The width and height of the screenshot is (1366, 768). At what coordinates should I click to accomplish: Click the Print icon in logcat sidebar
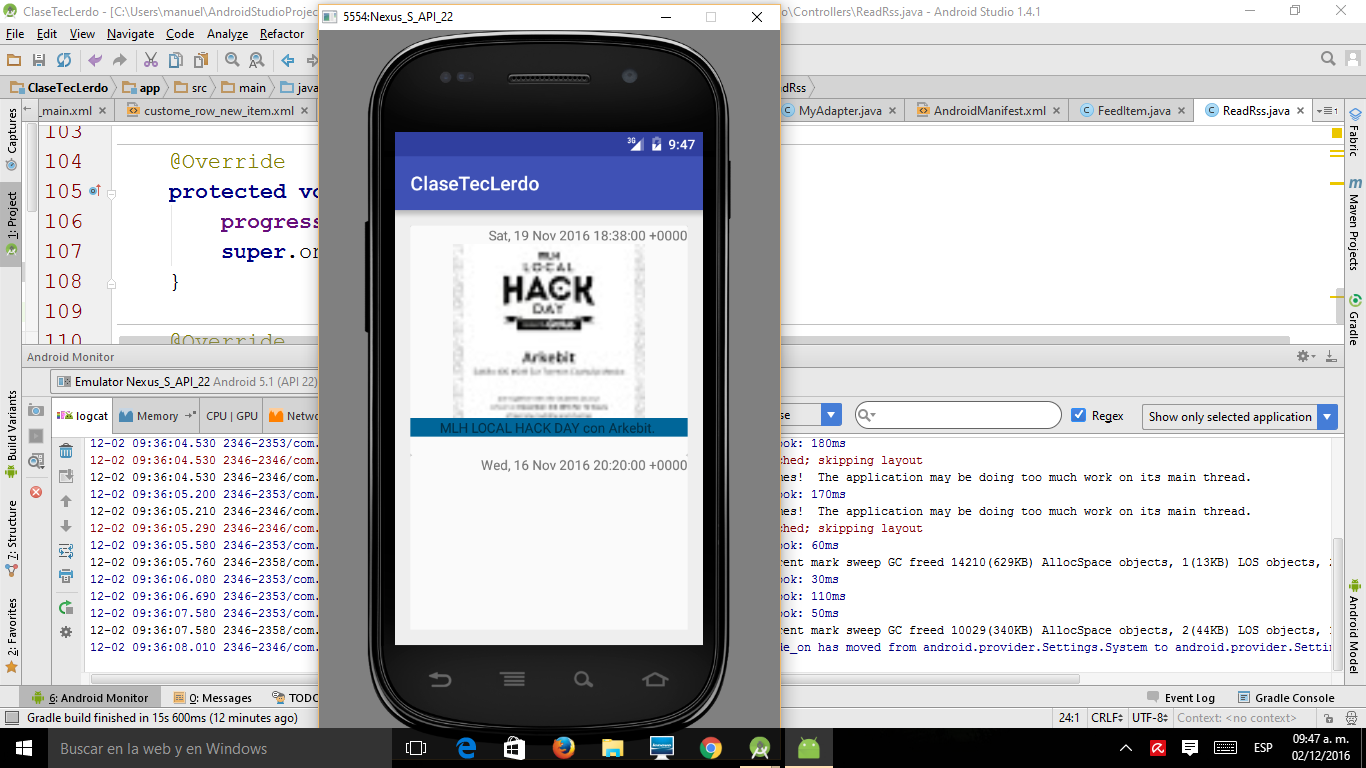point(66,576)
